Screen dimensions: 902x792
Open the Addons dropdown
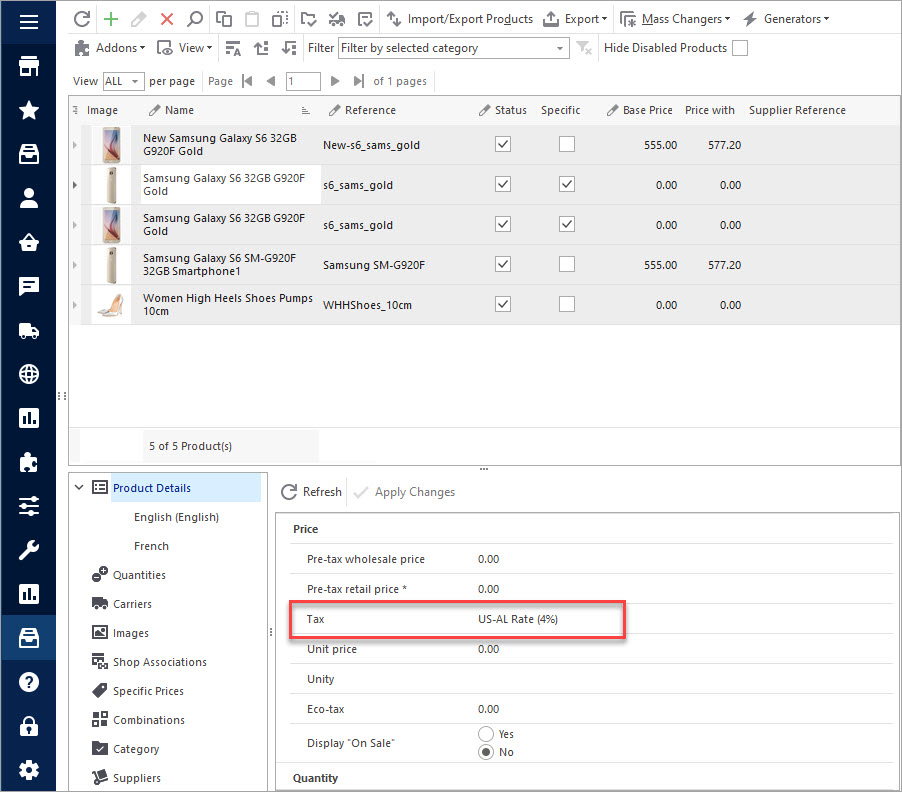pos(110,48)
